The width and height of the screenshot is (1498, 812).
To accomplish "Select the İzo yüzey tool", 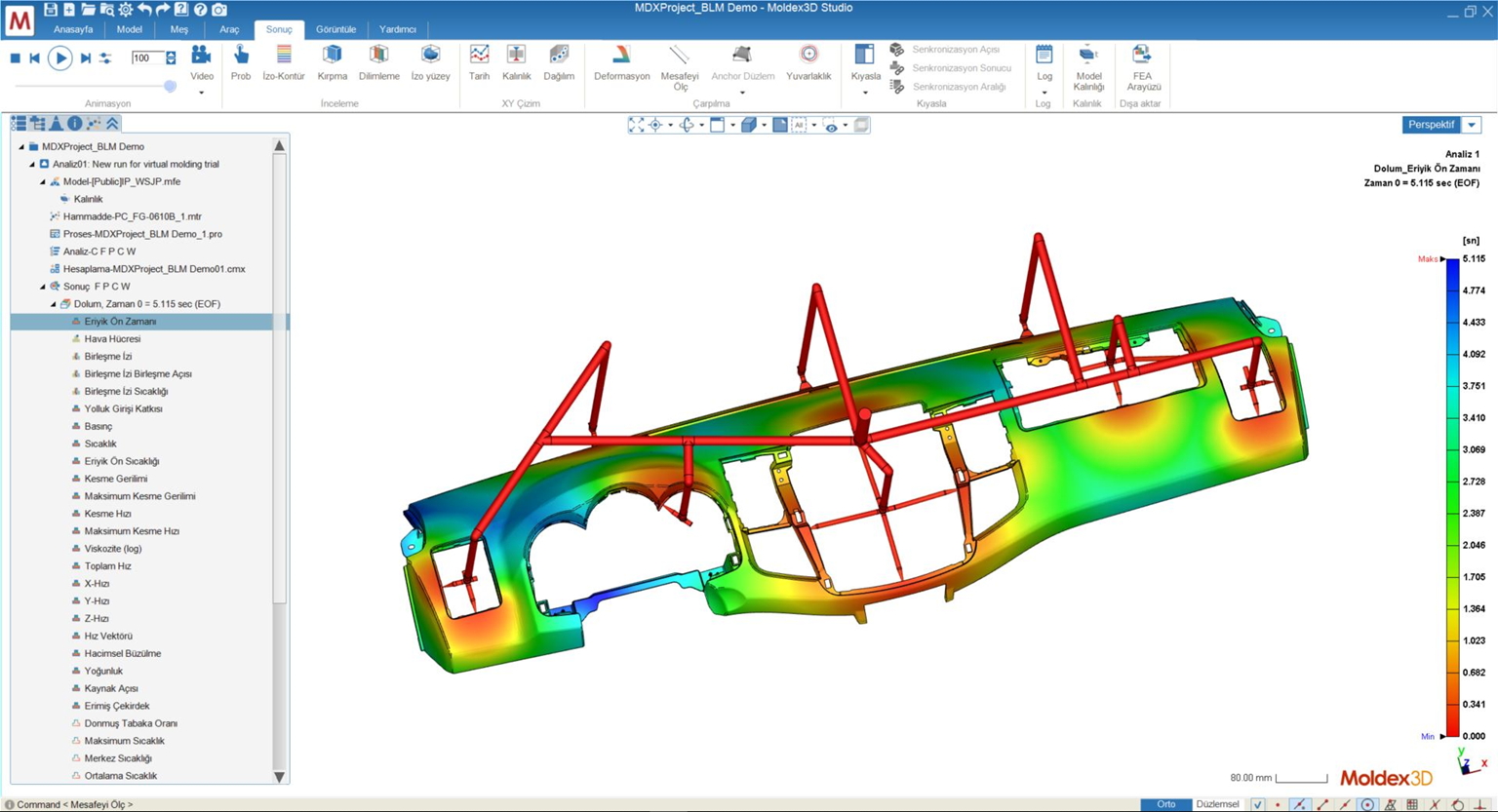I will [x=430, y=62].
